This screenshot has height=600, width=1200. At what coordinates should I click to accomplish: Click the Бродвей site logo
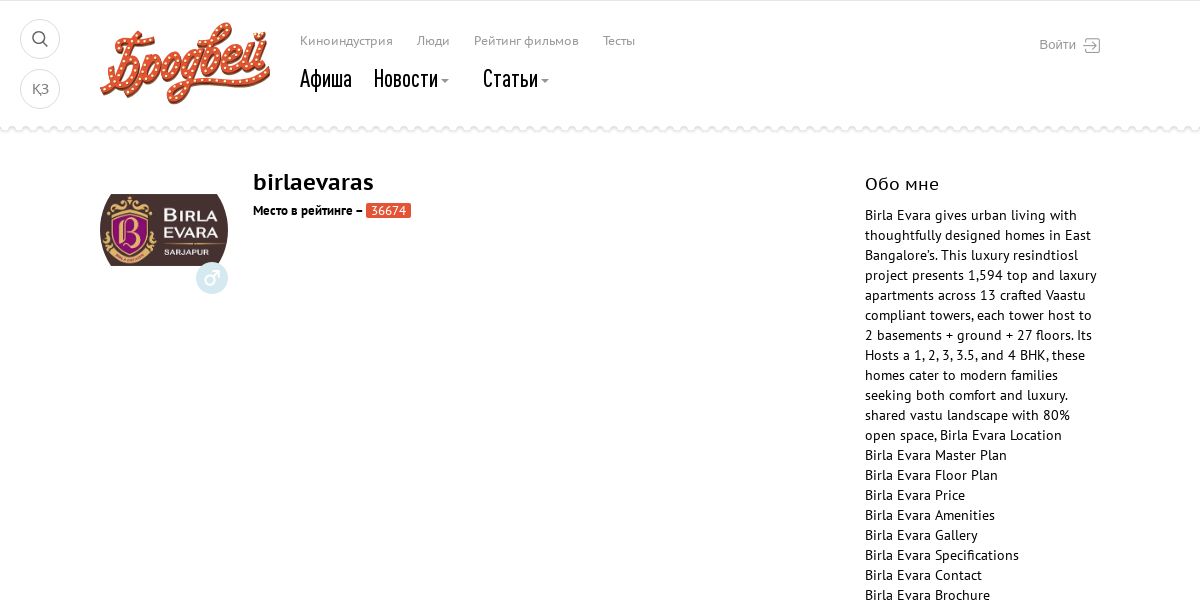[x=185, y=64]
